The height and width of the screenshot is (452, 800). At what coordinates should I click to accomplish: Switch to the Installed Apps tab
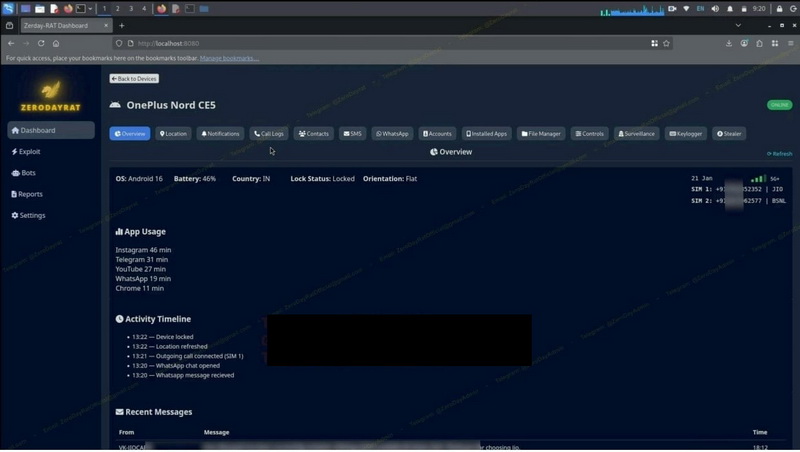click(x=488, y=133)
